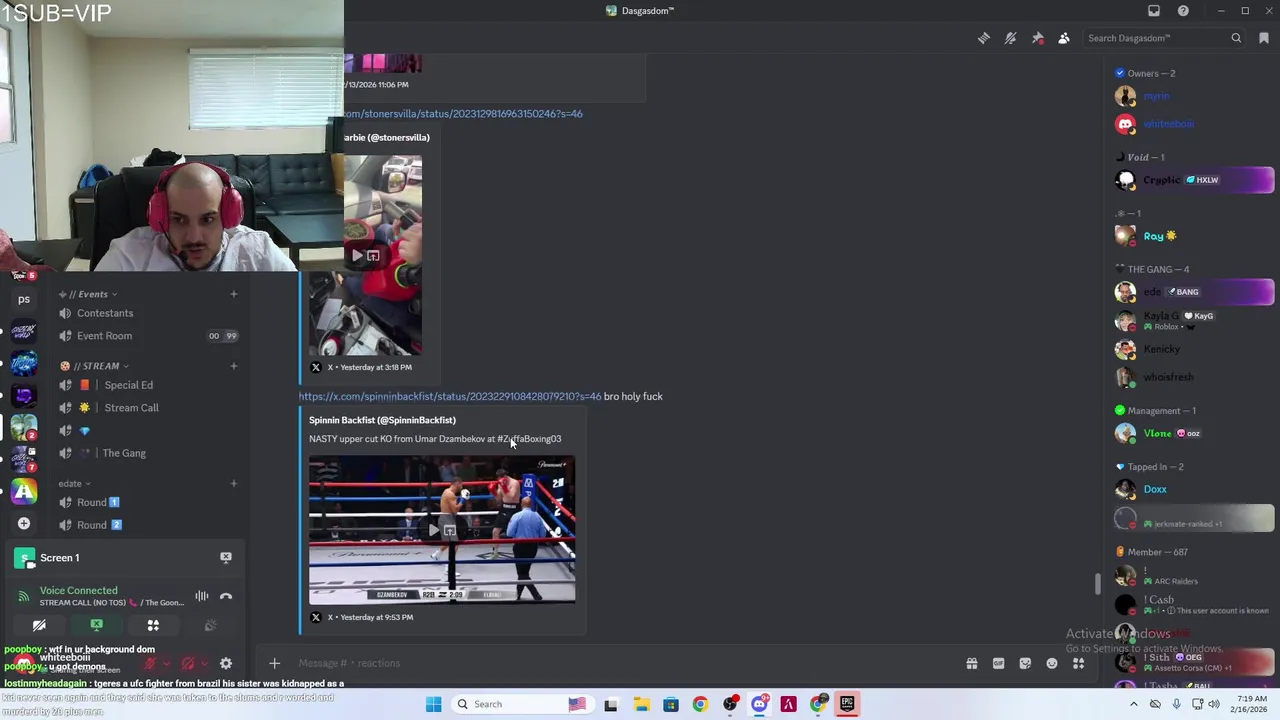Image resolution: width=1280 pixels, height=720 pixels.
Task: Open Discord help
Action: [x=1183, y=11]
